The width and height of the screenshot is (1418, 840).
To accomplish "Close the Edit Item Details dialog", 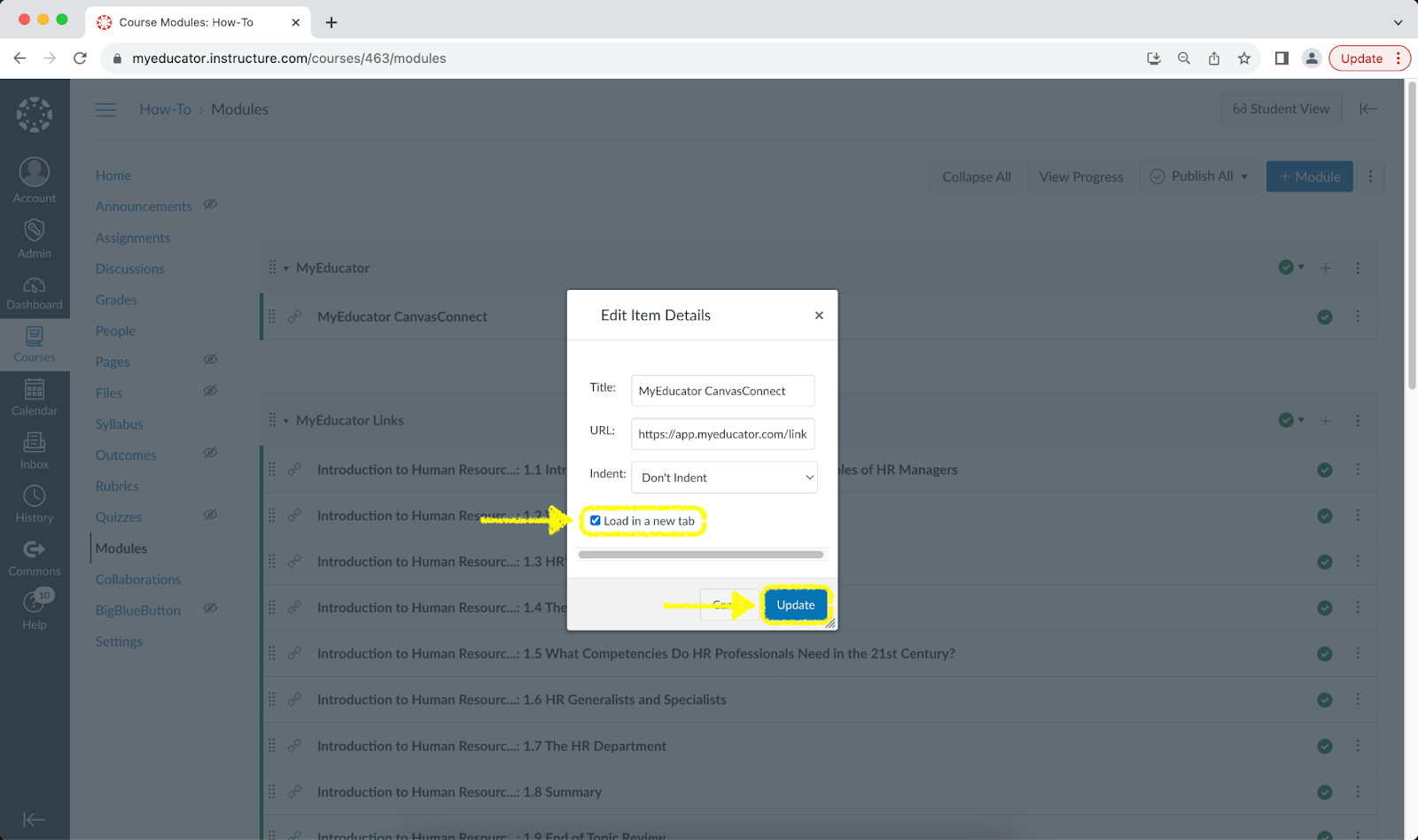I will (819, 315).
